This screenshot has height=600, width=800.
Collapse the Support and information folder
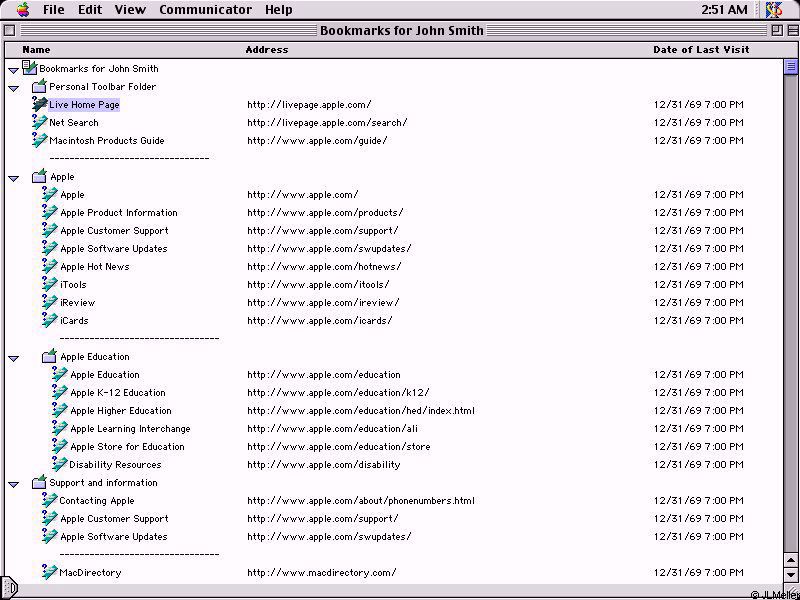click(13, 485)
